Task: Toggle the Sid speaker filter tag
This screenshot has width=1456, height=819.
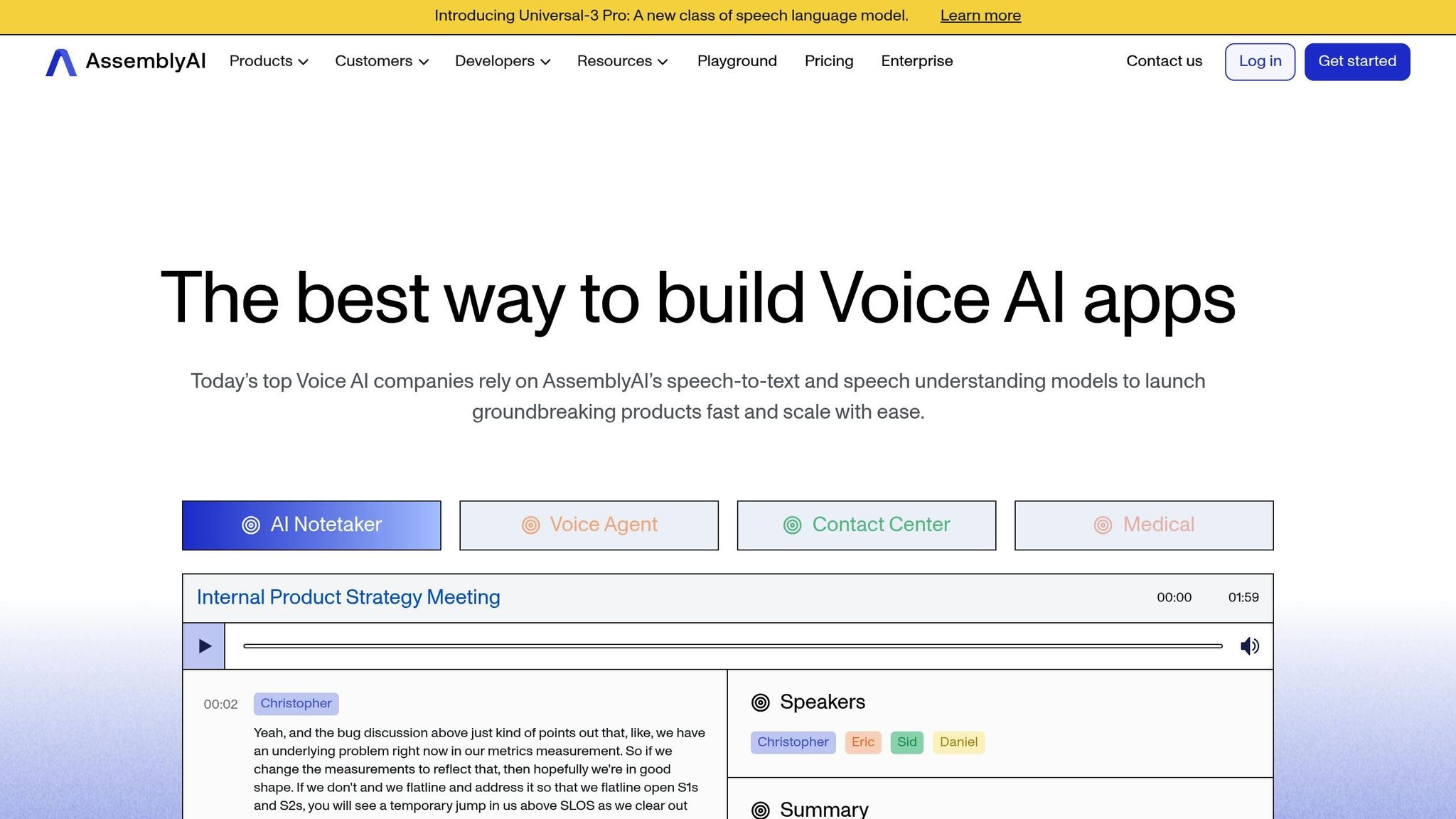Action: pyautogui.click(x=906, y=742)
